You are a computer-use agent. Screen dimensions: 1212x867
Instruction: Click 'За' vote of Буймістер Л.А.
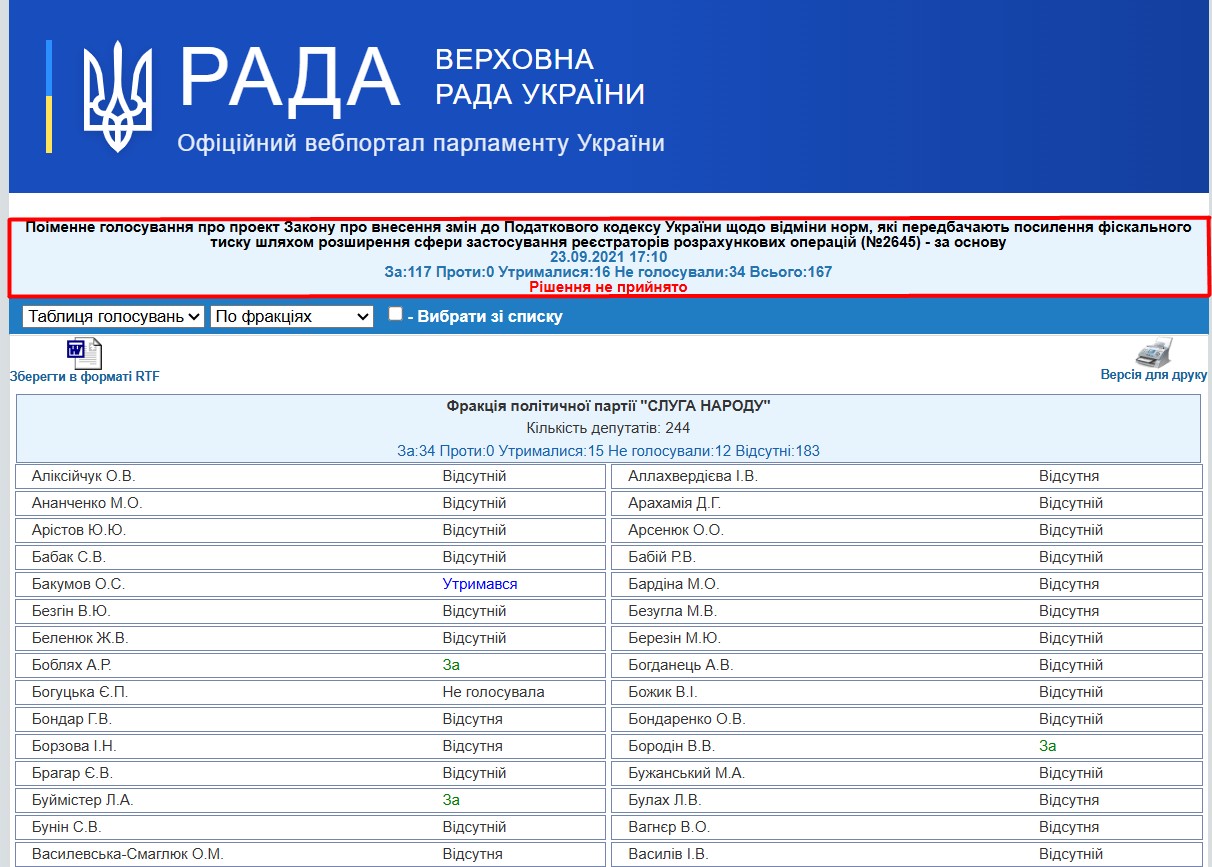451,800
